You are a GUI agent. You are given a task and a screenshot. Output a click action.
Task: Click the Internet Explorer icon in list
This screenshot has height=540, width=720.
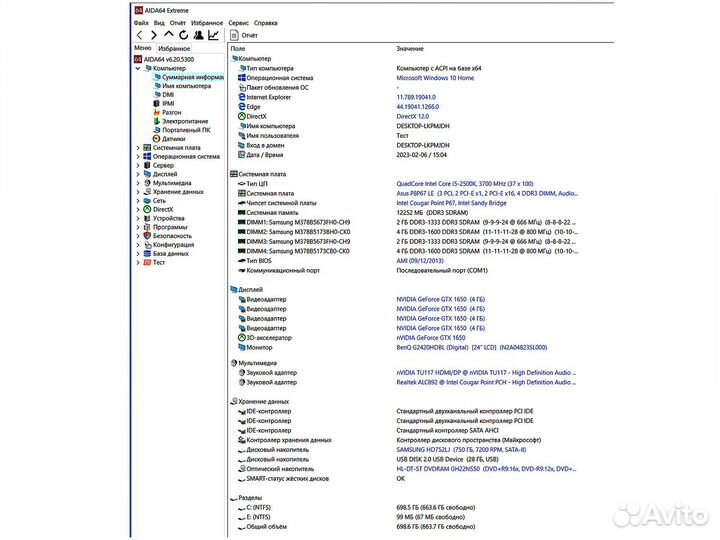[x=242, y=97]
